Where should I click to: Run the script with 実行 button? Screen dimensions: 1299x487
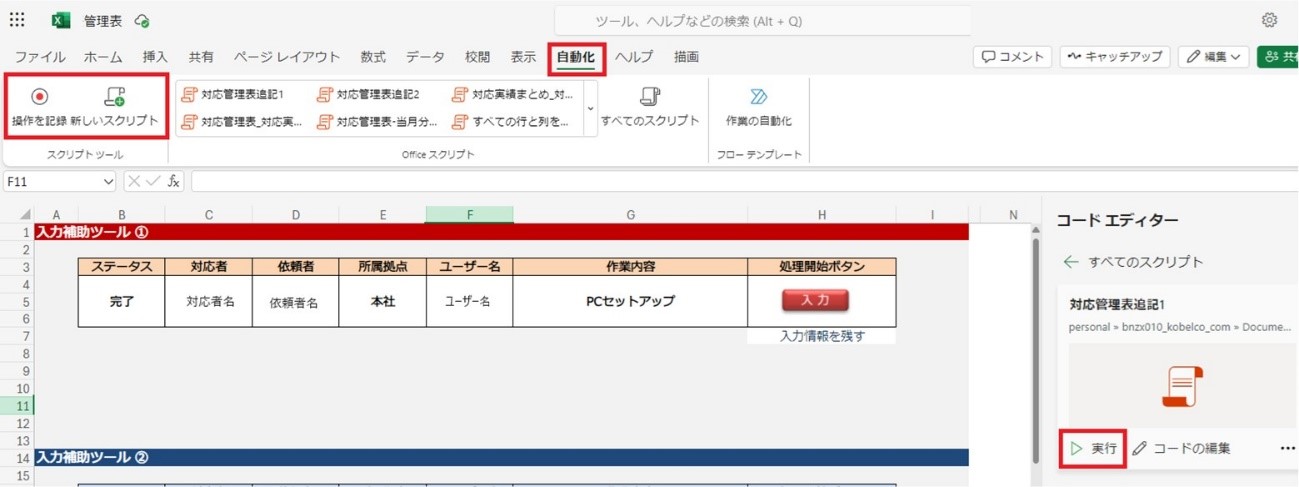1093,449
